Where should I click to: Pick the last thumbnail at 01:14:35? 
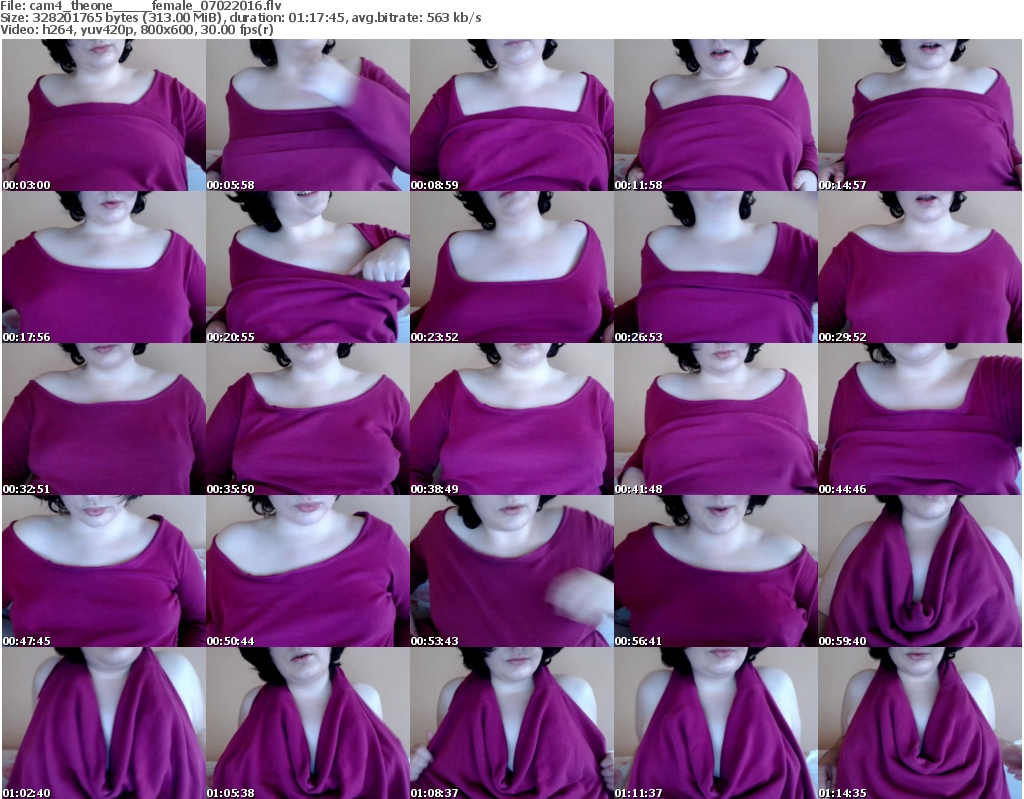click(920, 723)
